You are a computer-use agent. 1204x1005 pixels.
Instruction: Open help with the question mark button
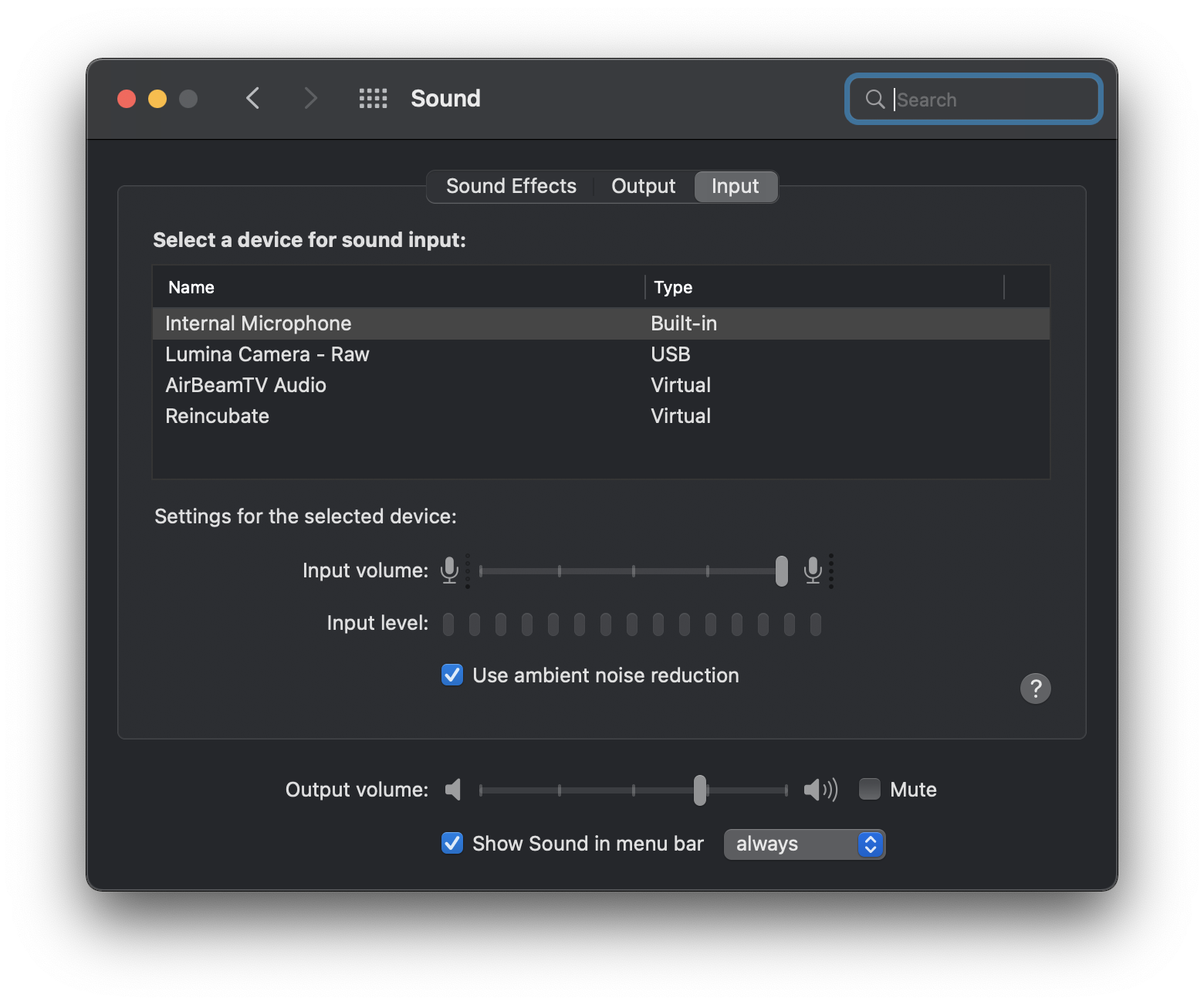[1036, 688]
